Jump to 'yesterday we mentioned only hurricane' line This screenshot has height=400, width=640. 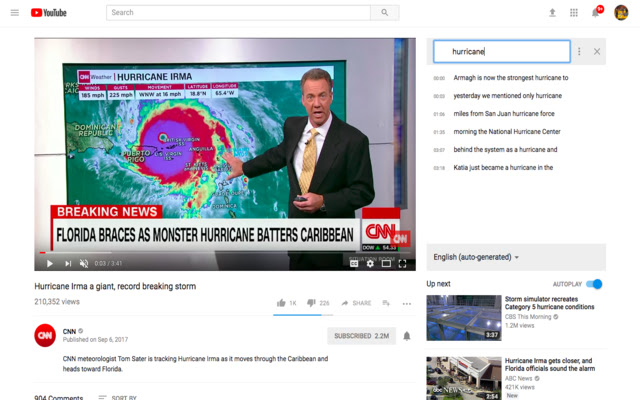click(x=508, y=96)
